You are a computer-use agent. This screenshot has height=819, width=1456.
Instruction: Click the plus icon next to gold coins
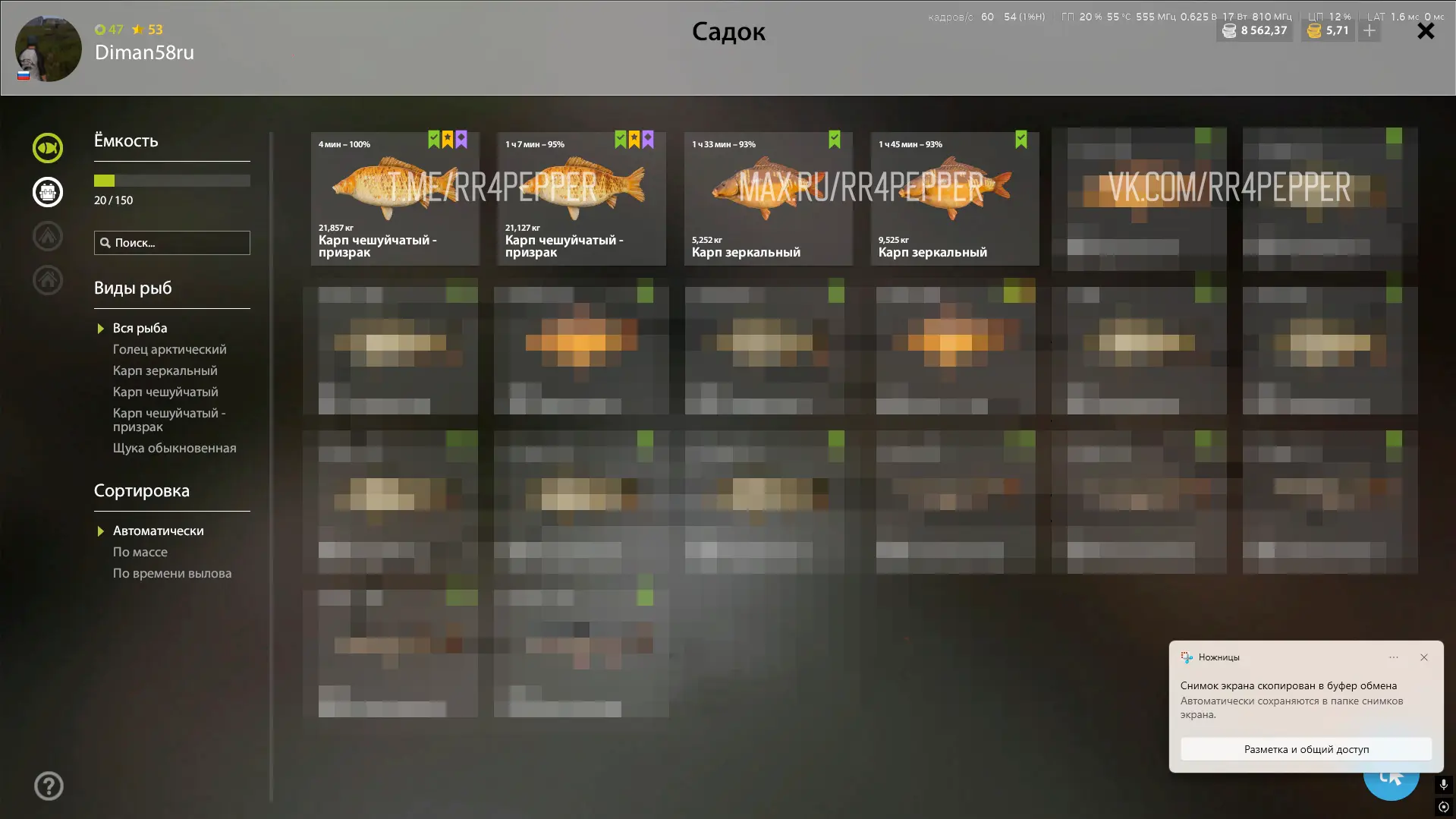pyautogui.click(x=1370, y=31)
